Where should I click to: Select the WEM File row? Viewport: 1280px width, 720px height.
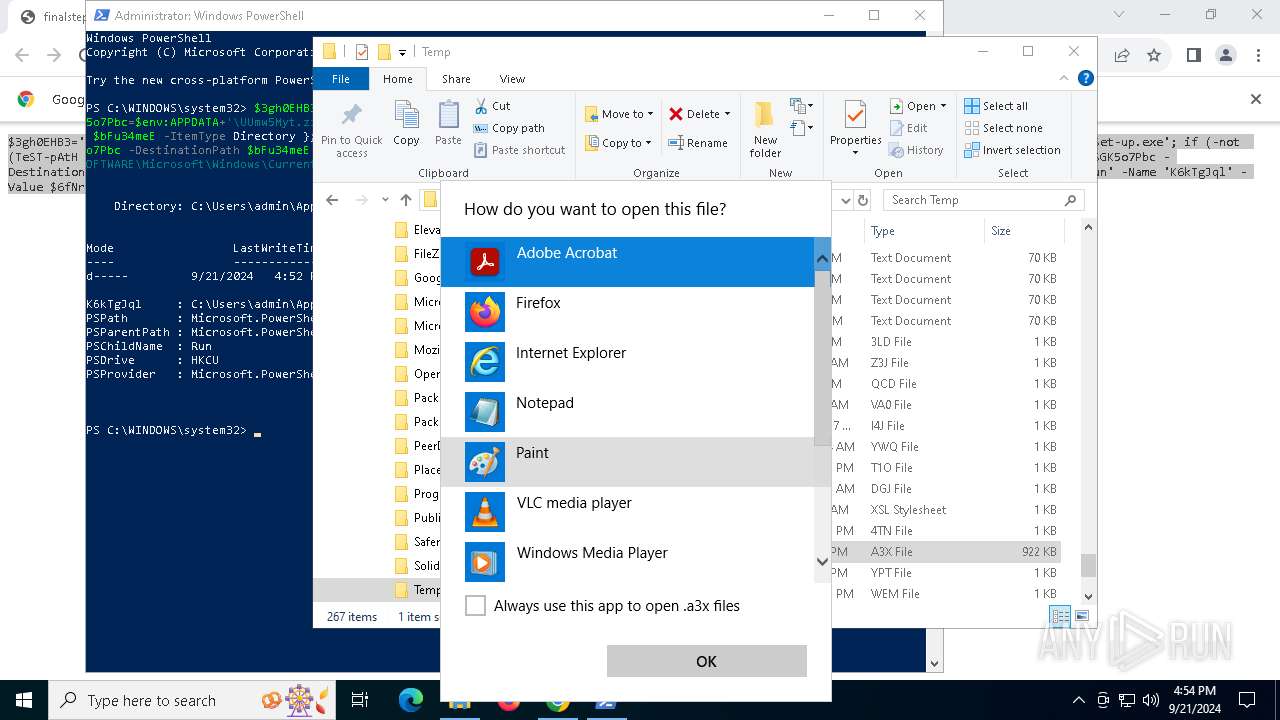946,594
